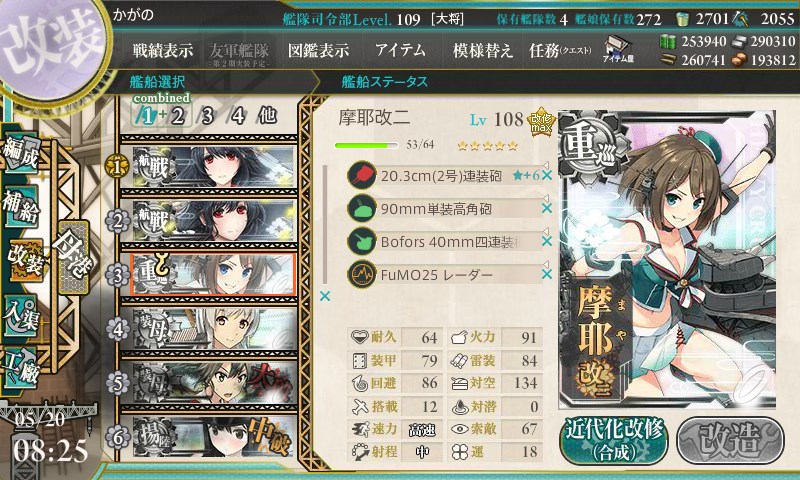This screenshot has height=480, width=800.
Task: Click the 近代化改修(合成) modernization button
Action: (x=614, y=441)
